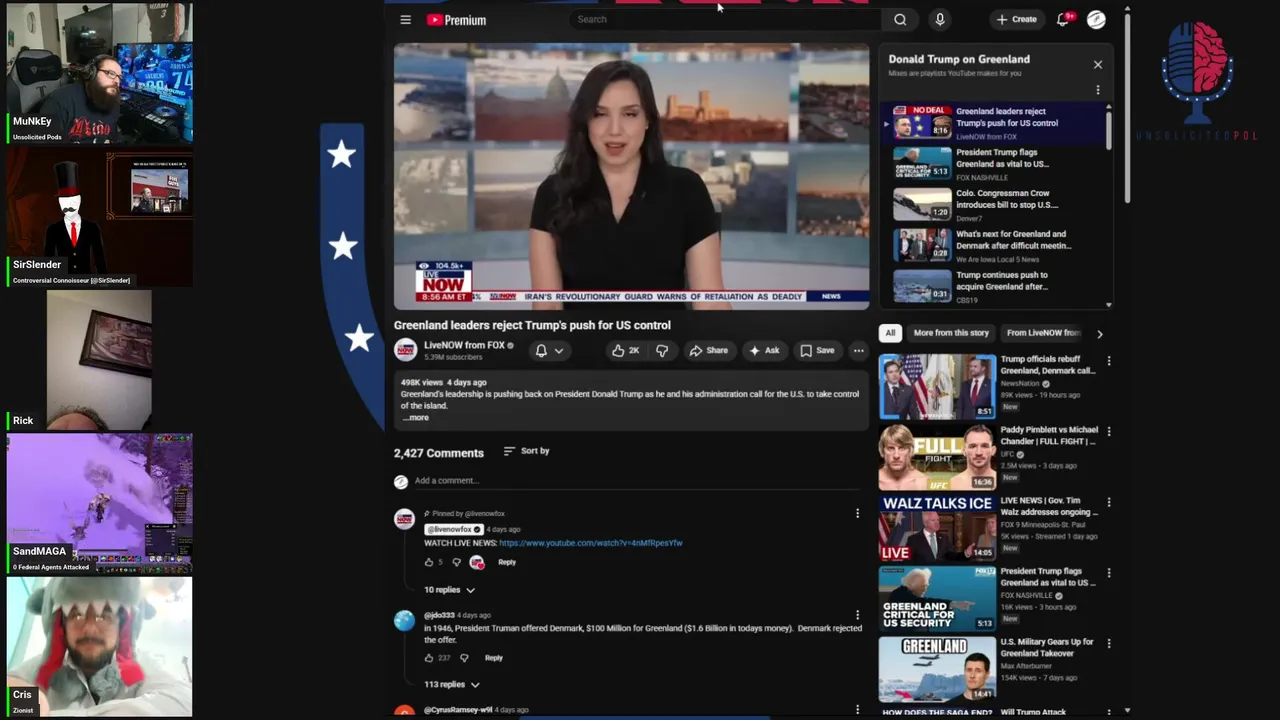Type in the YouTube search field
The width and height of the screenshot is (1280, 720).
(726, 19)
